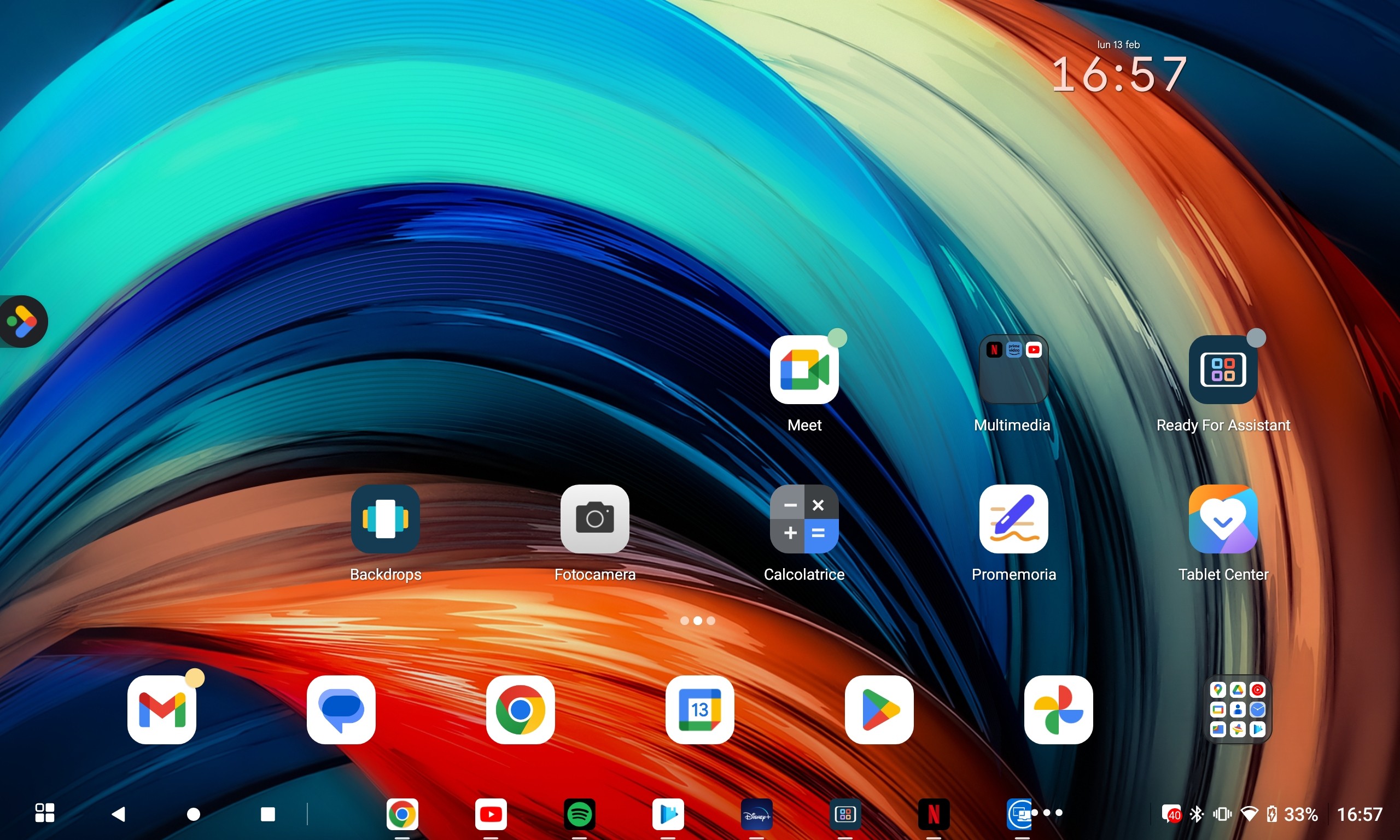
Task: Open Gmail from the dock
Action: (162, 710)
